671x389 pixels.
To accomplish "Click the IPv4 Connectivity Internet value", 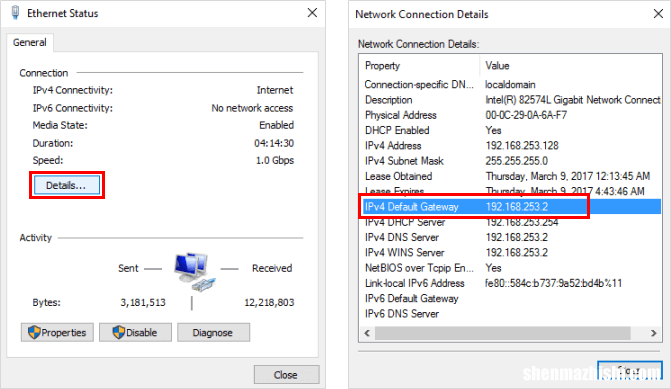I will click(x=275, y=90).
